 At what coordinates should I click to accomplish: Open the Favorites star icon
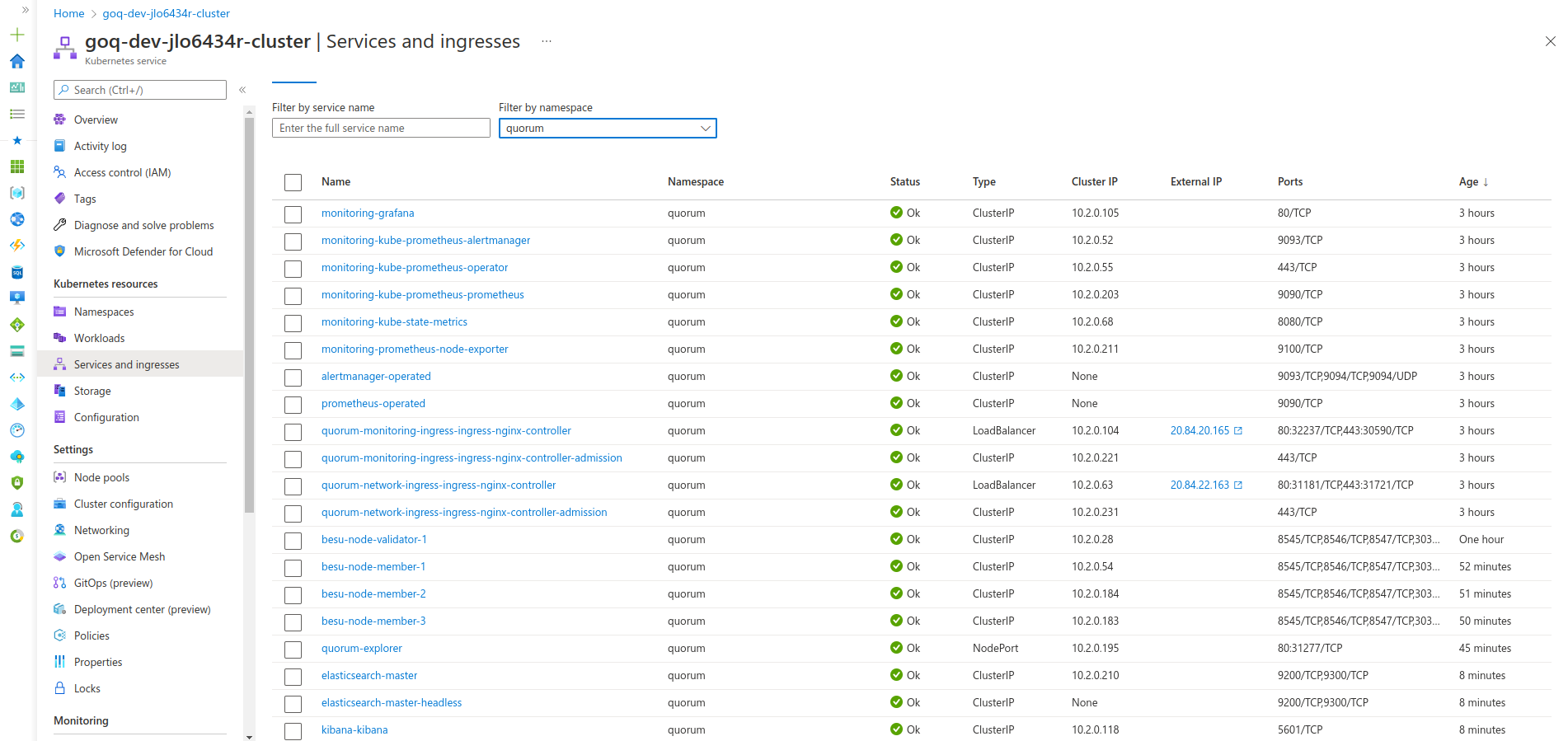click(17, 140)
